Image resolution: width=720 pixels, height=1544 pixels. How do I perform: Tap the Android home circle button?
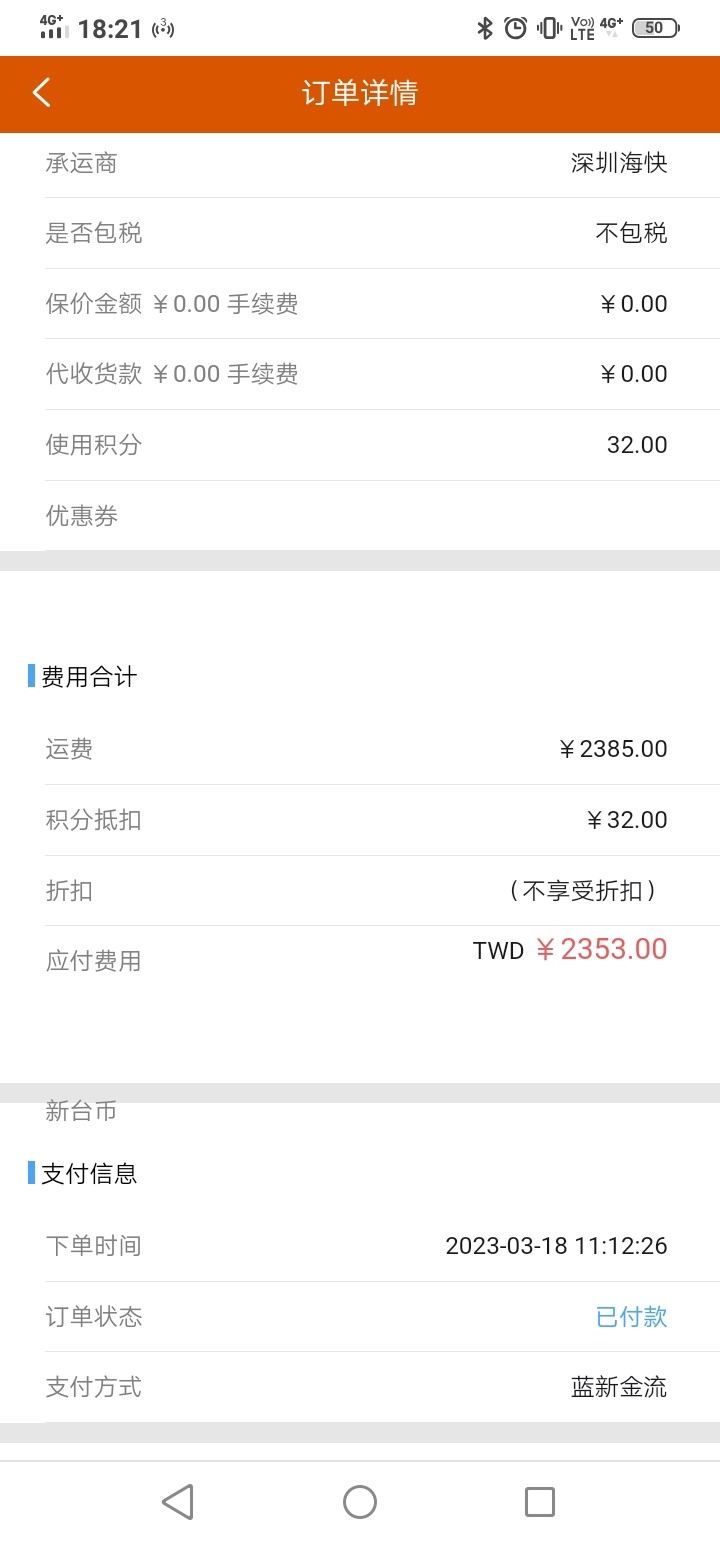tap(360, 1502)
